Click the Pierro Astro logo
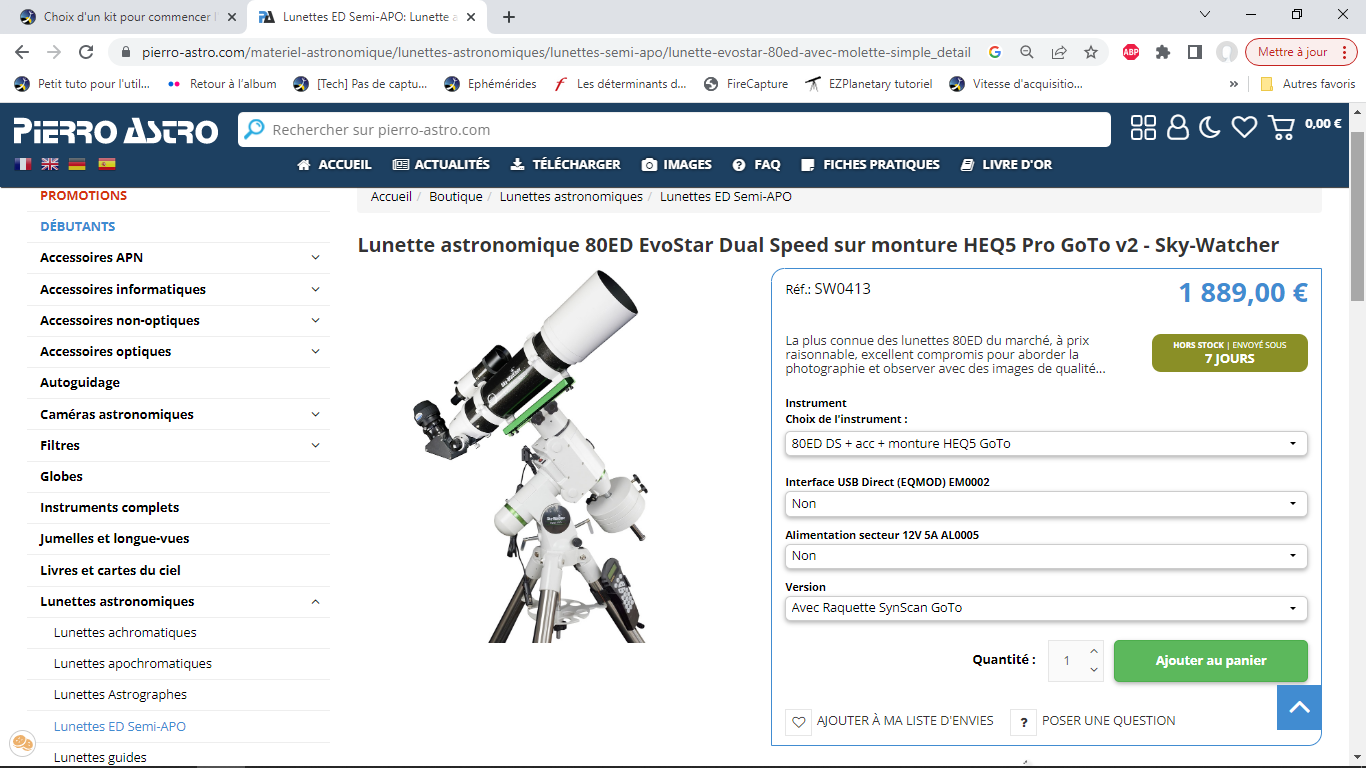Screen dimensions: 1366x768 [115, 130]
